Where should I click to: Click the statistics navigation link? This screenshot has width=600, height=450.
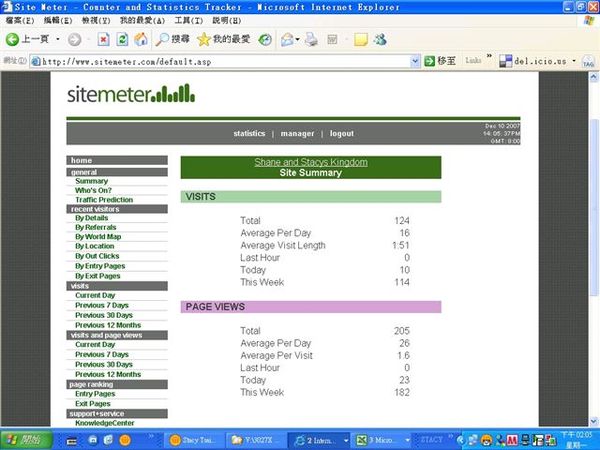(249, 134)
